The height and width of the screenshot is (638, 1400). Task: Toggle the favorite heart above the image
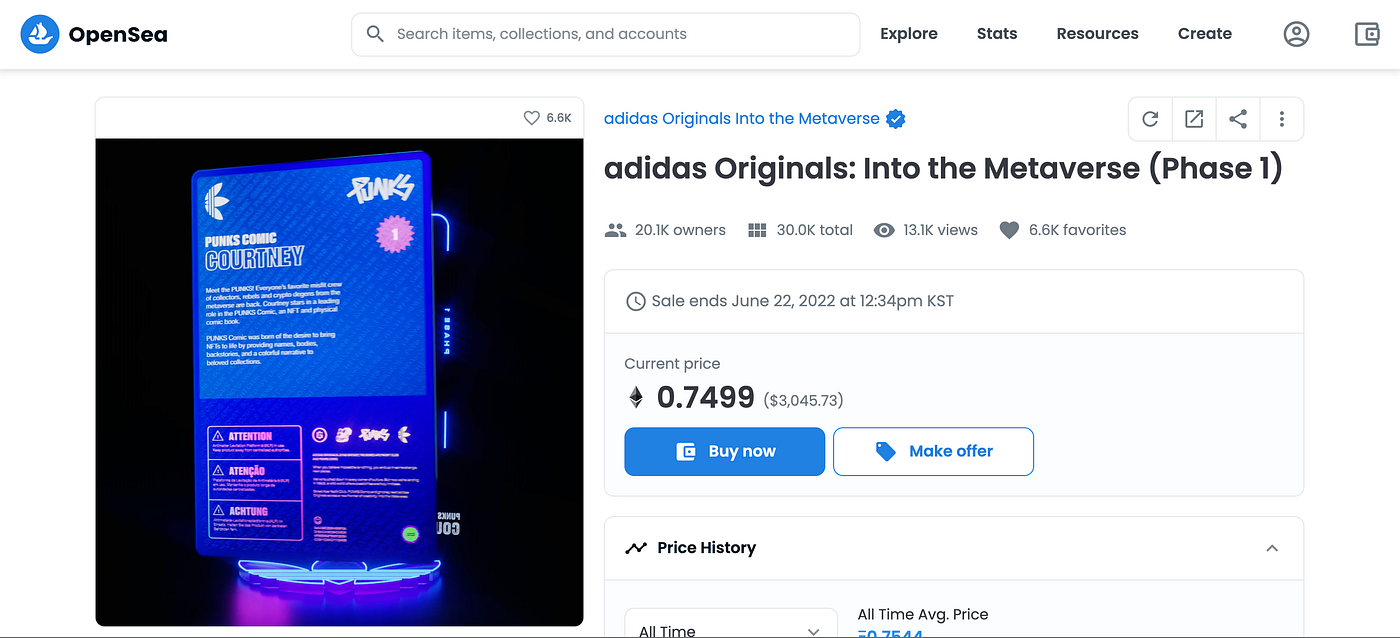pos(532,118)
